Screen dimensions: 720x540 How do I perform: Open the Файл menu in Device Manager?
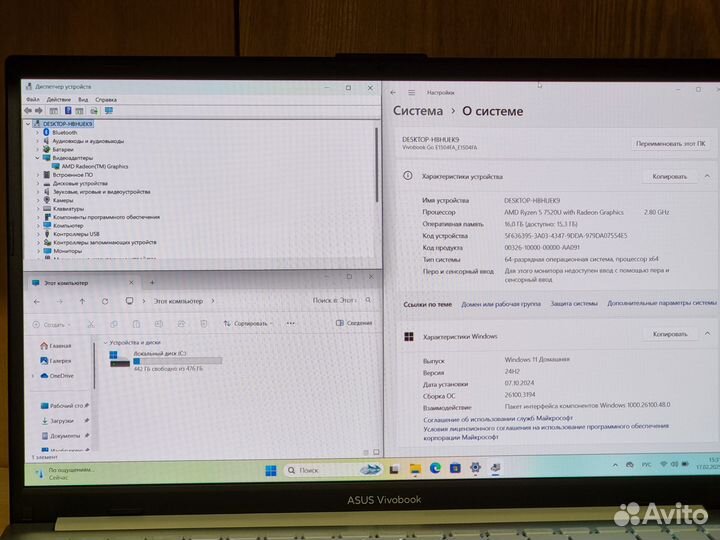click(x=33, y=99)
